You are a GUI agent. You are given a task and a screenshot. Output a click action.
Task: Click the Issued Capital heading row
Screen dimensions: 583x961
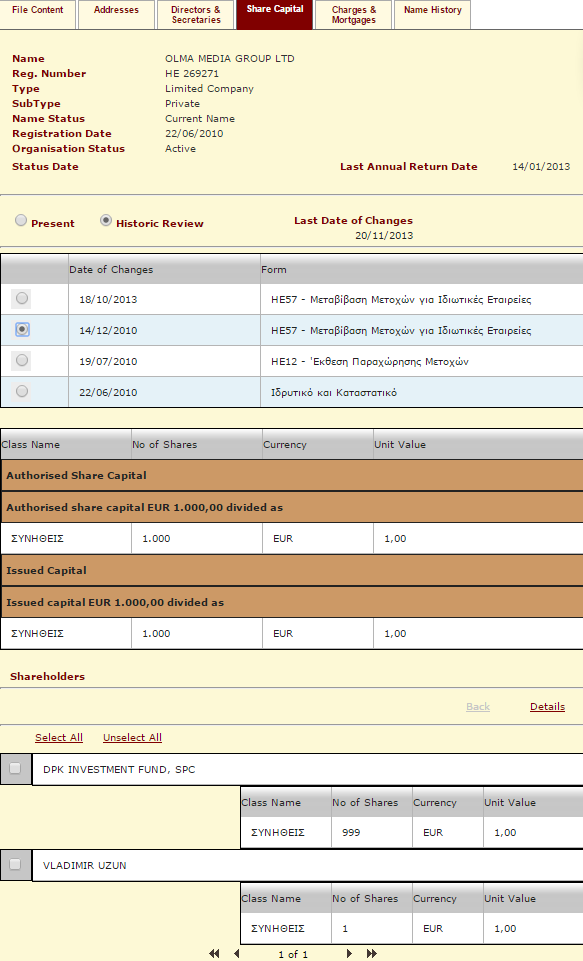[x=292, y=571]
